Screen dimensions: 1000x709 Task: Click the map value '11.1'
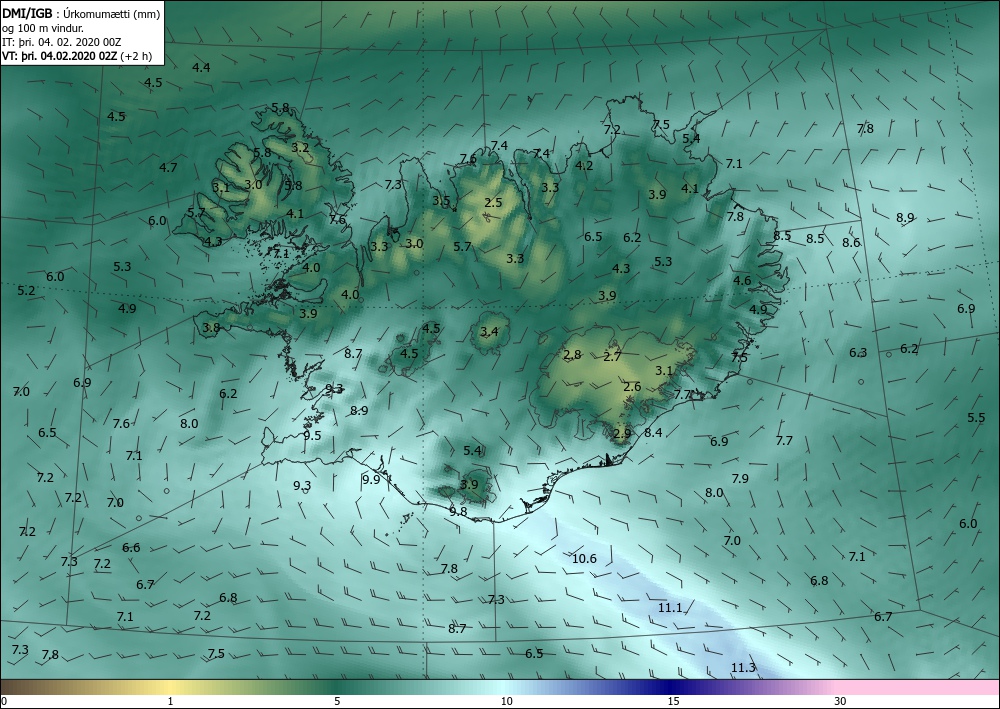point(670,608)
